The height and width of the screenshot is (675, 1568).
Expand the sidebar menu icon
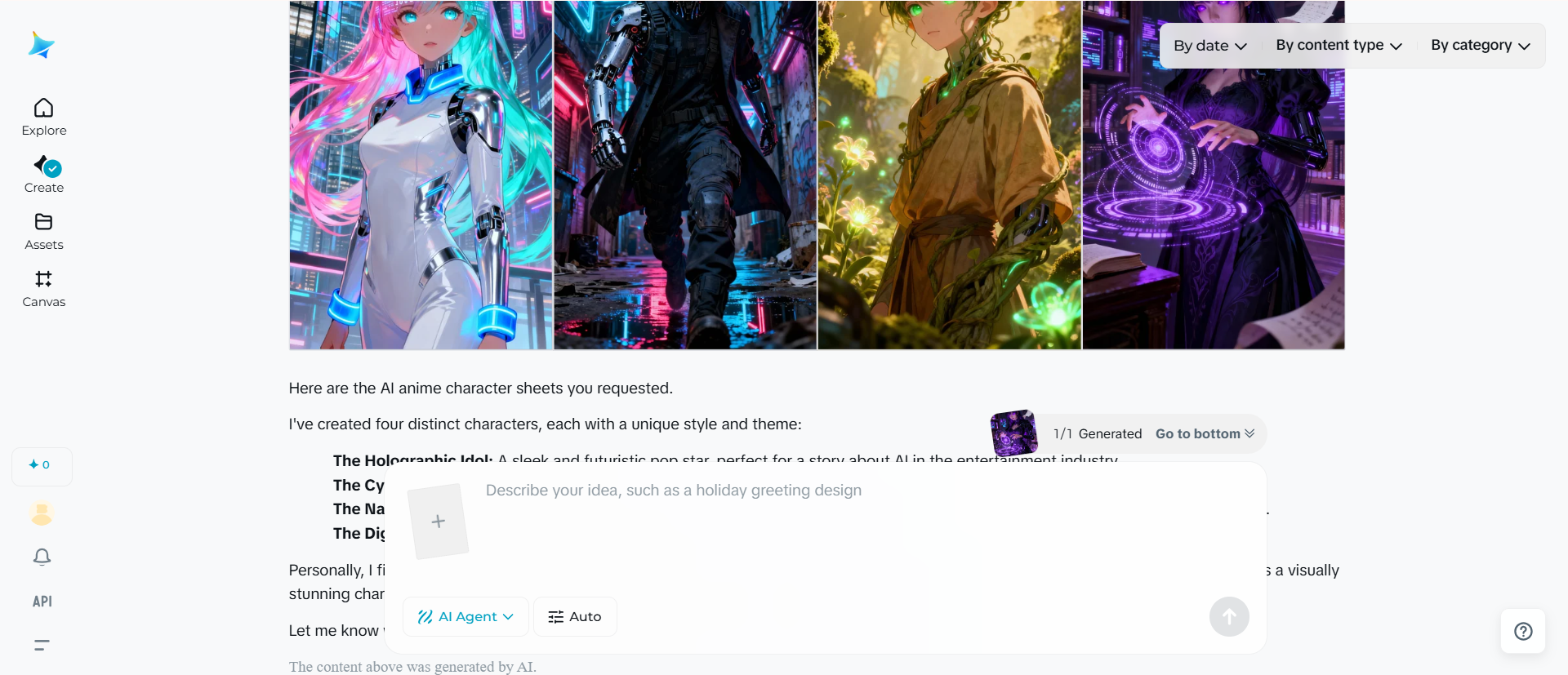pos(42,645)
